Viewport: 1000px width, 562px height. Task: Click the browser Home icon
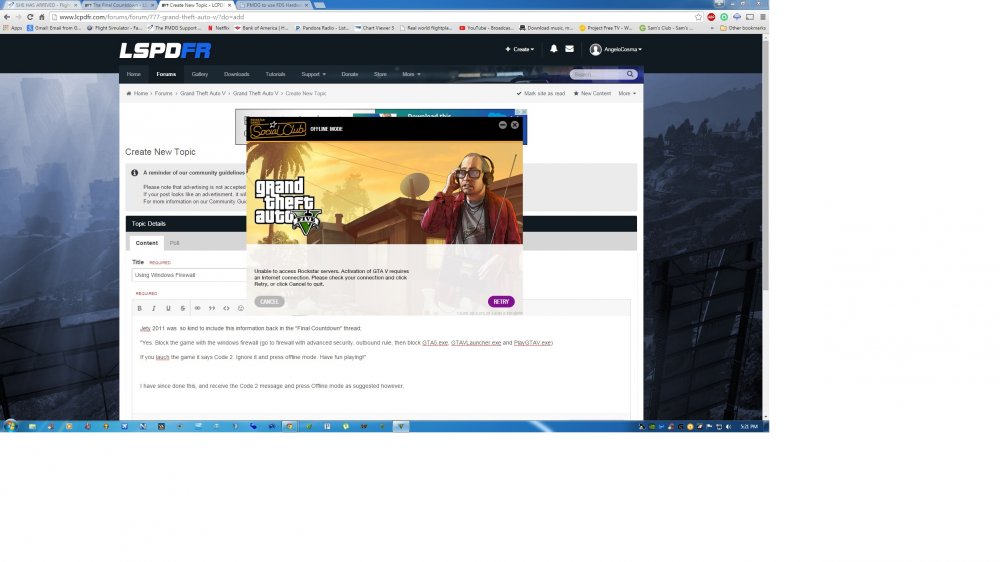point(41,17)
